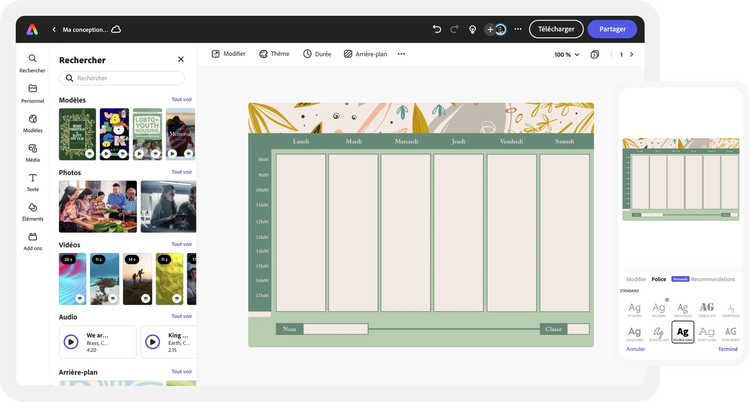The width and height of the screenshot is (750, 402).
Task: Open the toolbar overflow menu after Arrière-plan
Action: tap(401, 54)
